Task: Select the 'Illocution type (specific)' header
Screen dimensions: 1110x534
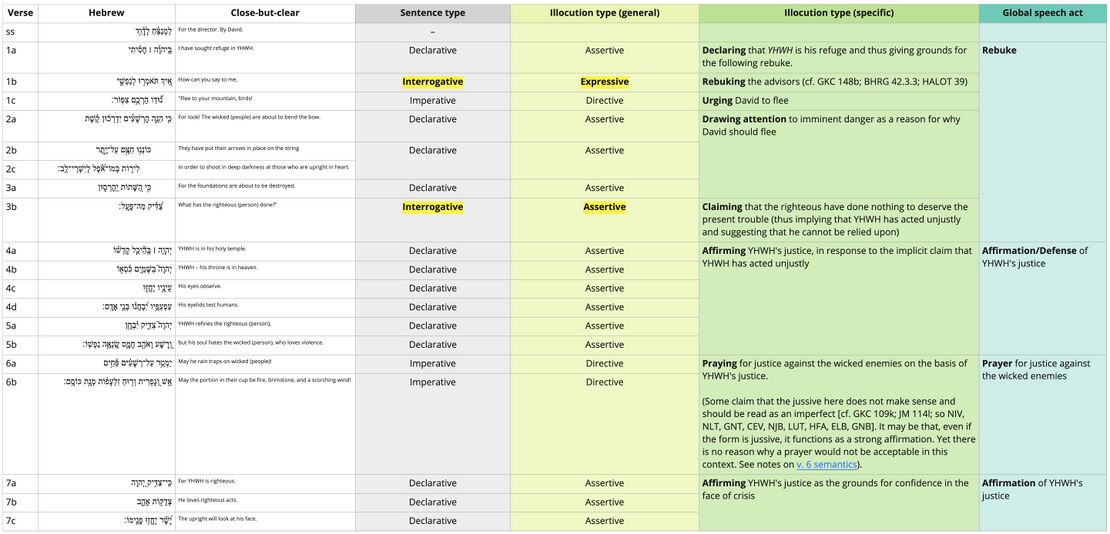Action: 838,13
